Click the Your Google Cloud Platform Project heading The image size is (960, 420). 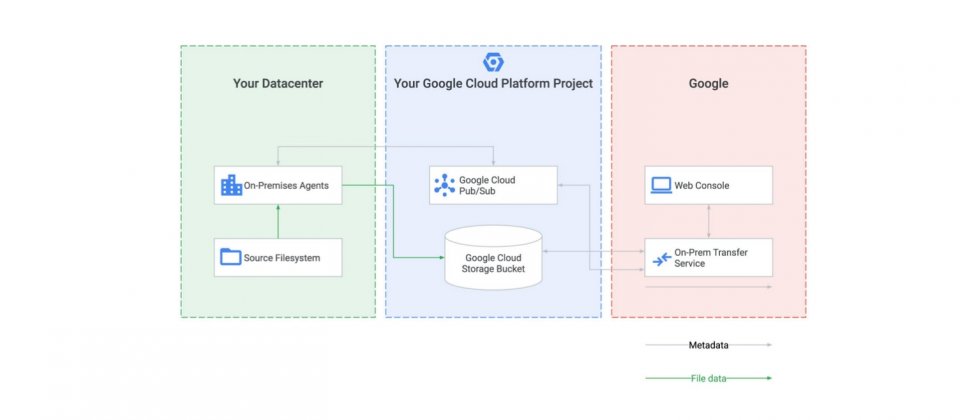click(493, 83)
